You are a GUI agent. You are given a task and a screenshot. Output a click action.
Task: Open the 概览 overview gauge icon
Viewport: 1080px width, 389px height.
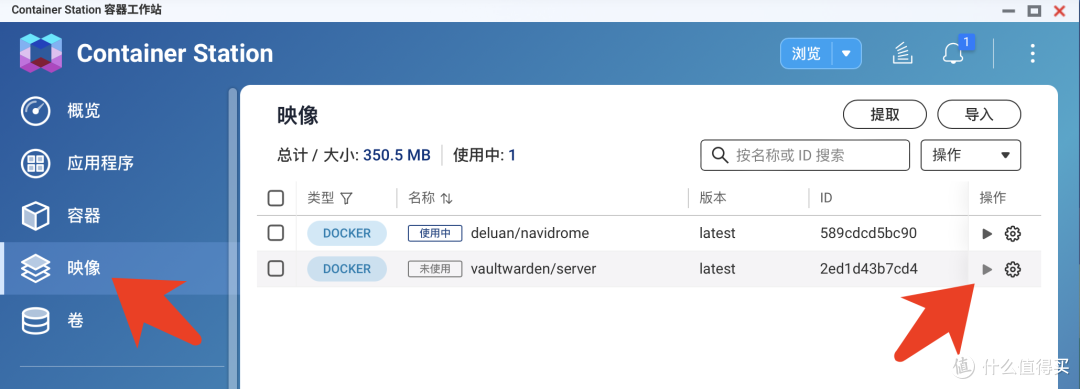pos(35,111)
